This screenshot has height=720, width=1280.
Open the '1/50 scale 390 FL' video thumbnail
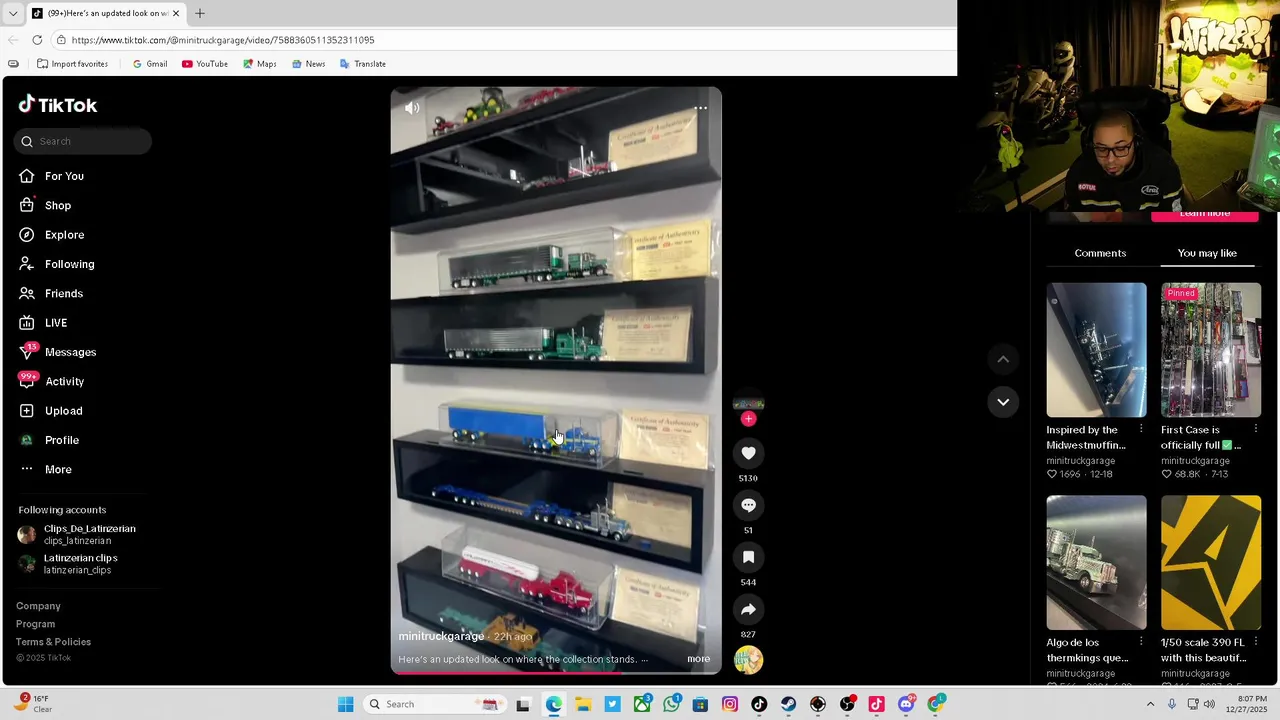coord(1211,563)
